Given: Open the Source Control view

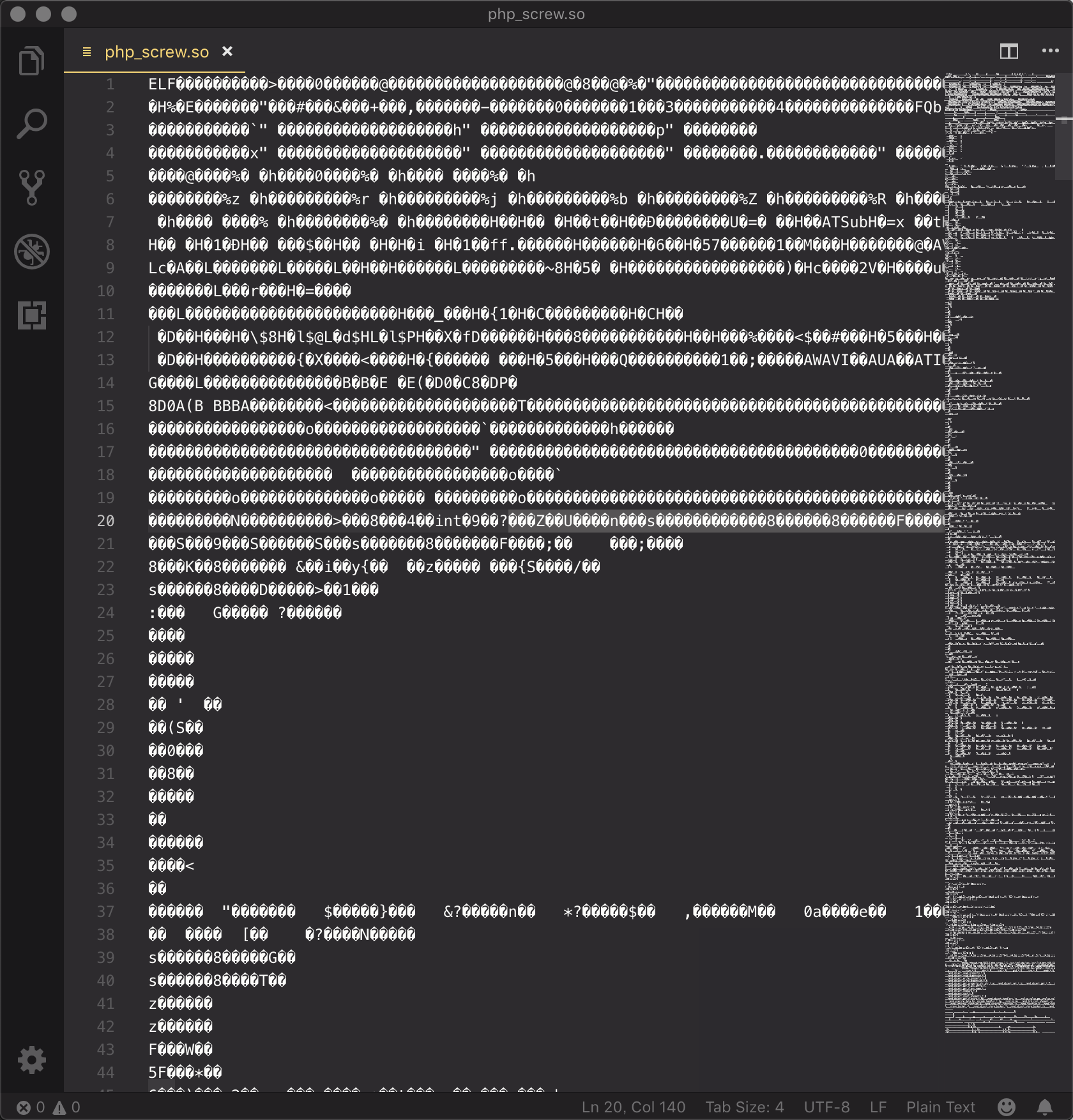Looking at the screenshot, I should (31, 186).
